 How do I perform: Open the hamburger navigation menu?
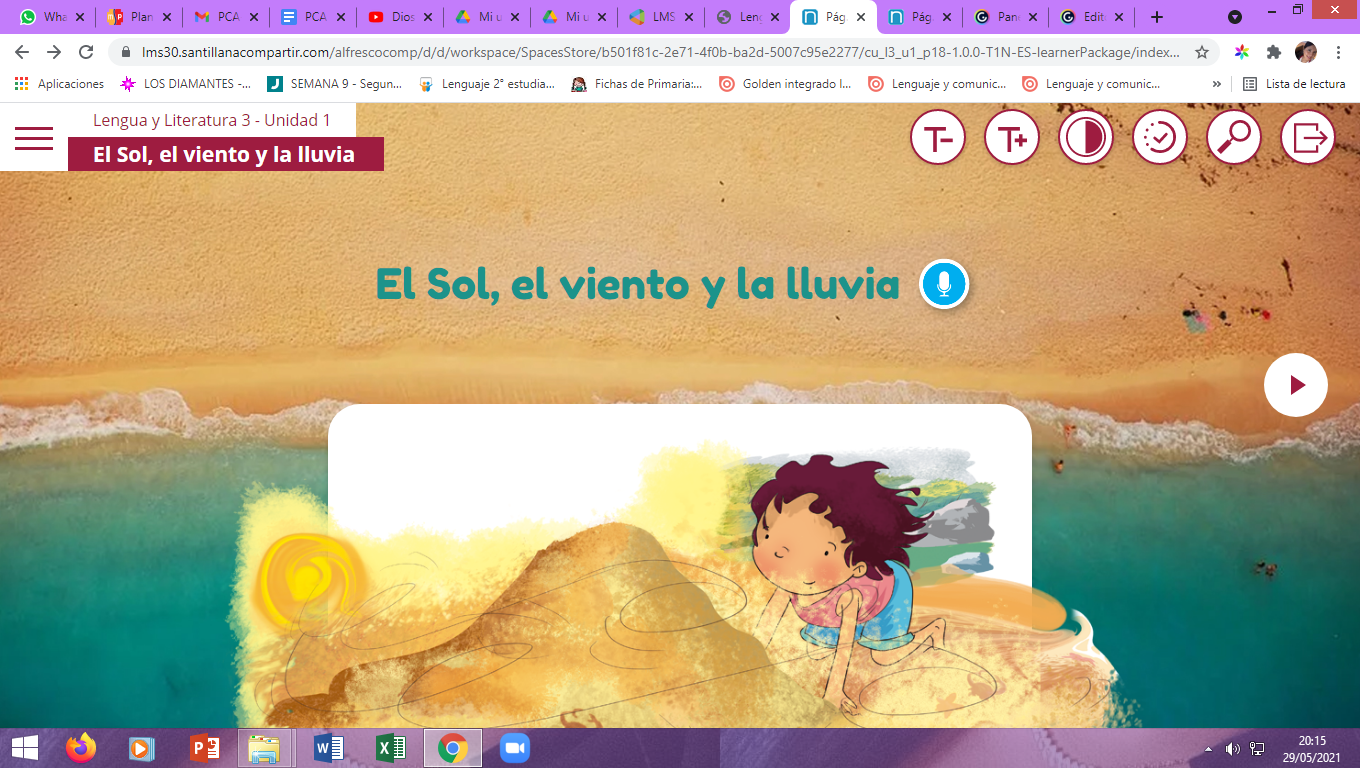(33, 138)
